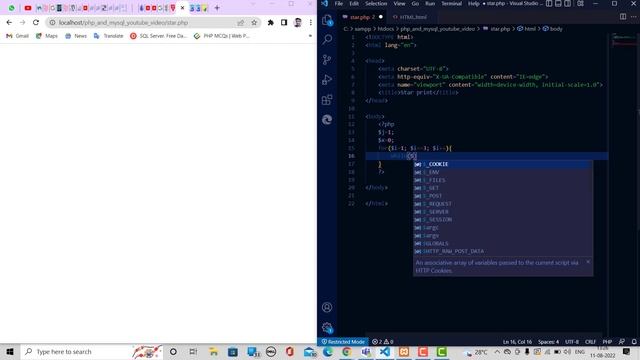The width and height of the screenshot is (640, 360).
Task: Open the editor More Actions menu
Action: pos(633,17)
